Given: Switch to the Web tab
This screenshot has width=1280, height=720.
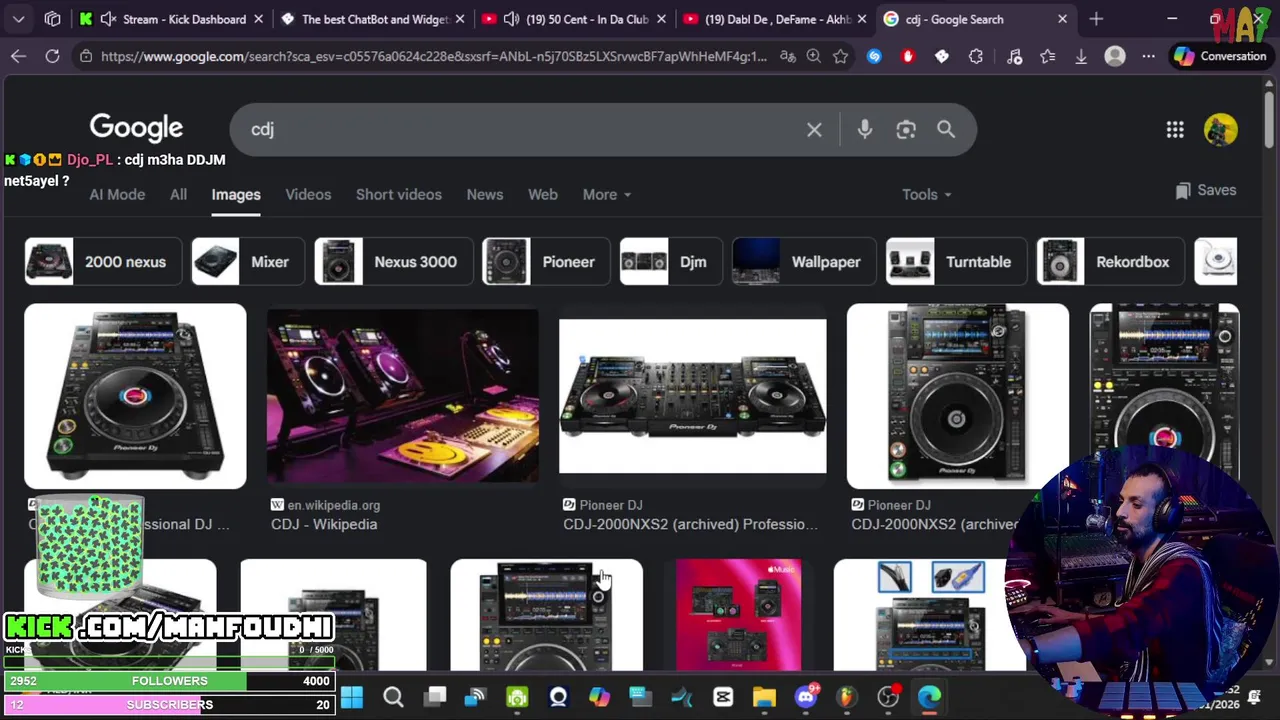Looking at the screenshot, I should tap(543, 195).
